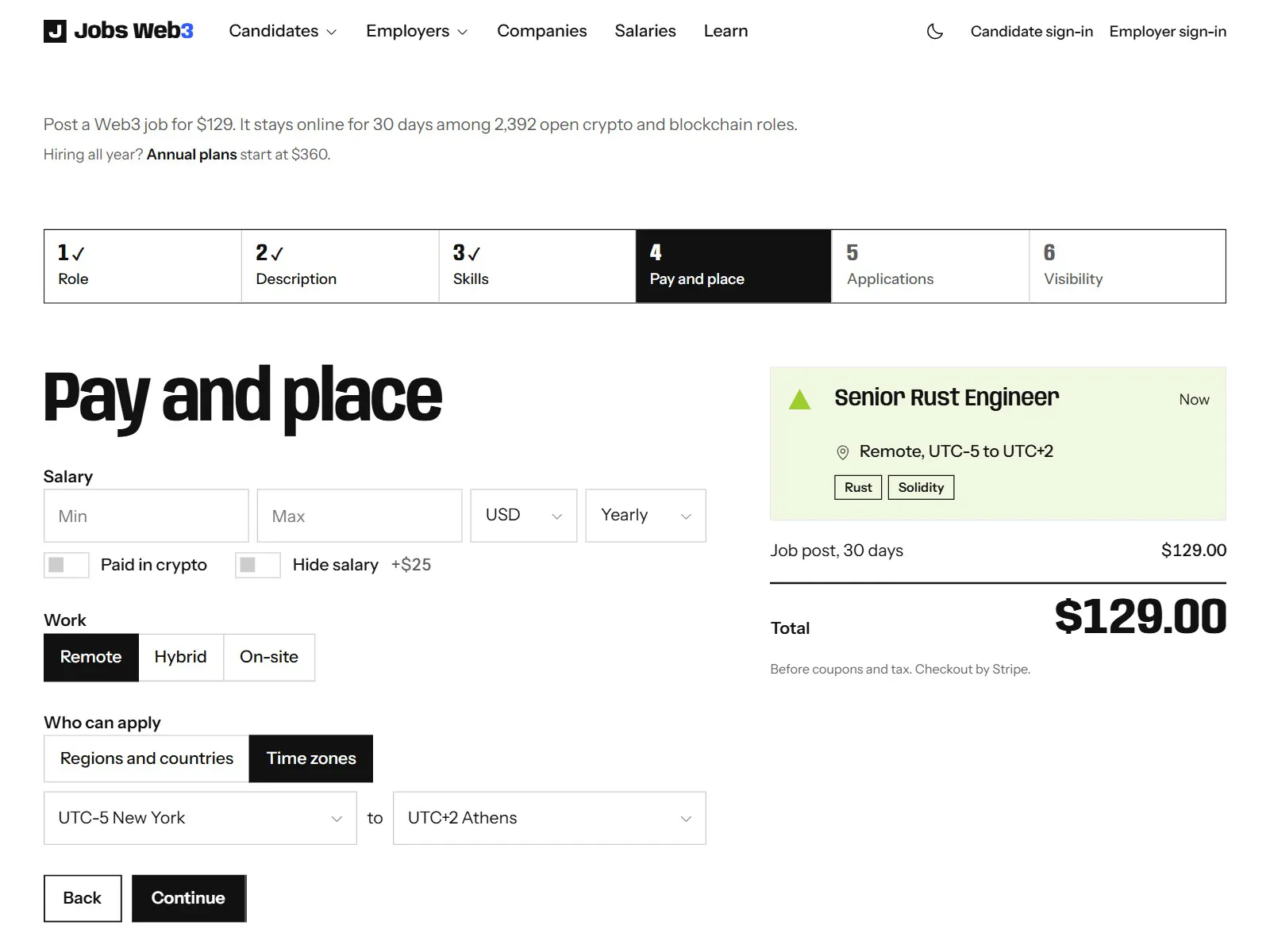Open Candidate sign-in link
Image resolution: width=1270 pixels, height=952 pixels.
(1032, 32)
